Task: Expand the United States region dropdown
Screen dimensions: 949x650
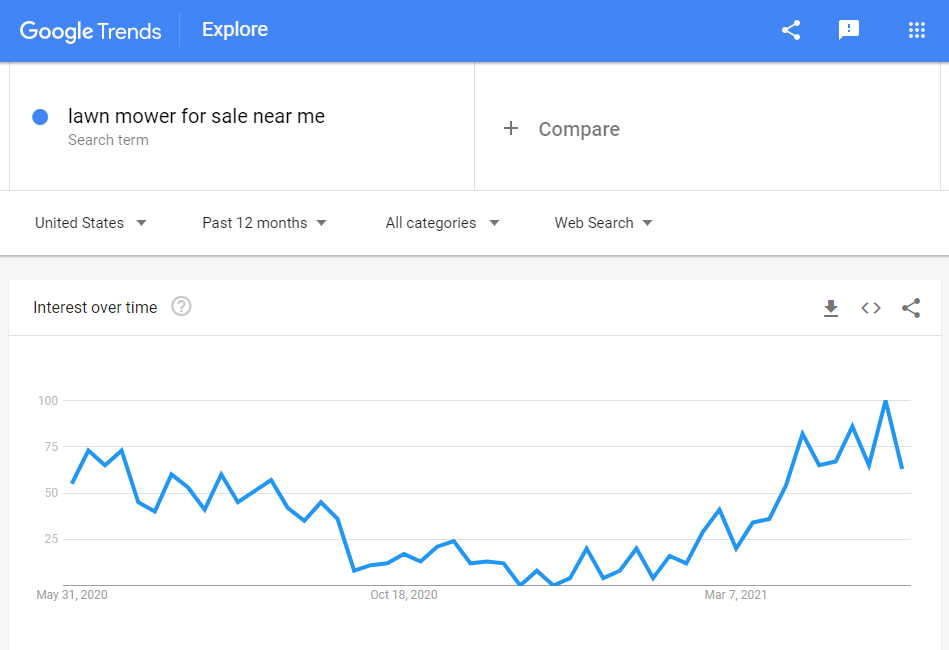Action: click(91, 223)
